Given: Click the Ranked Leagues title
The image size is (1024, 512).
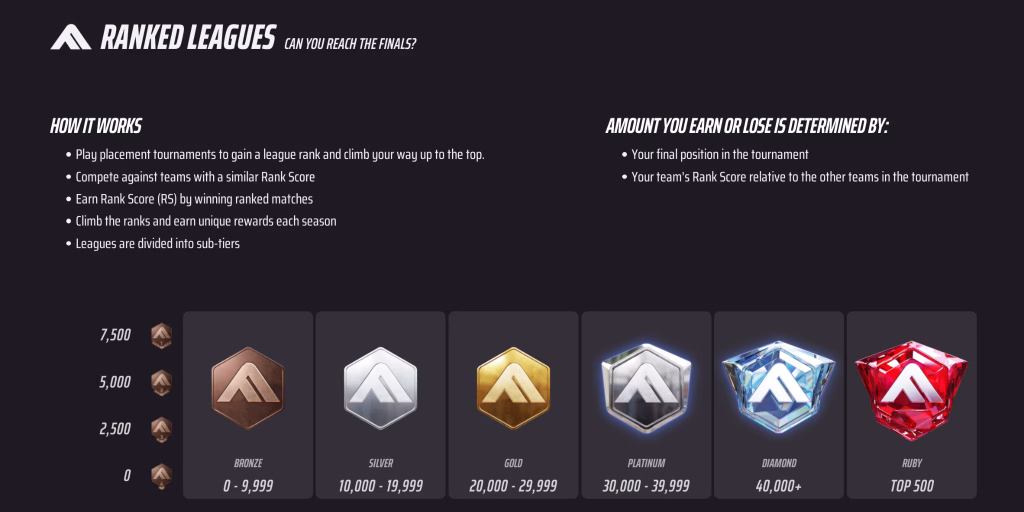Looking at the screenshot, I should 188,39.
